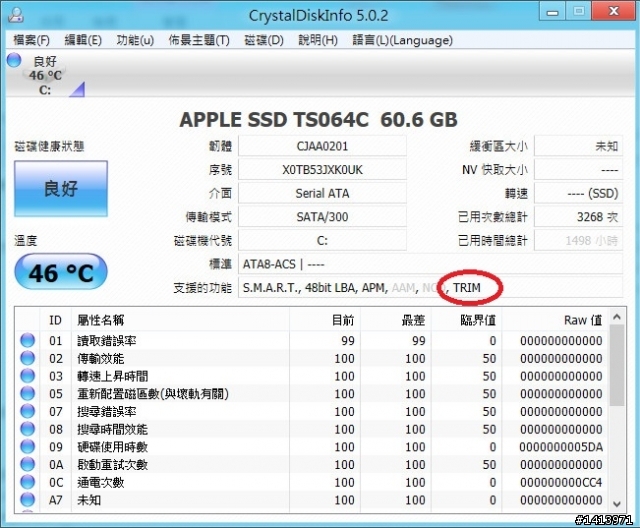Open the 磁碟(D) menu

coord(264,40)
